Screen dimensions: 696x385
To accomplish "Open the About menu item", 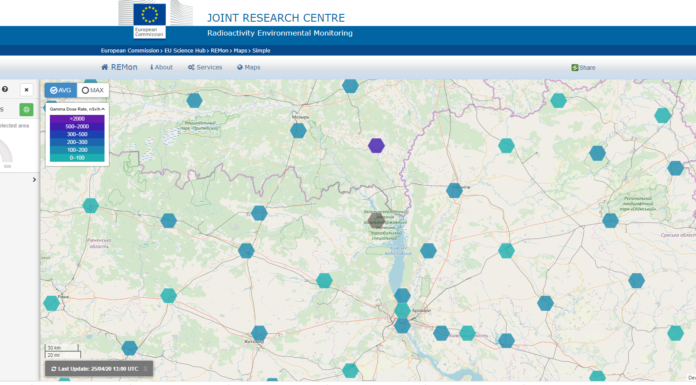I will [x=162, y=67].
